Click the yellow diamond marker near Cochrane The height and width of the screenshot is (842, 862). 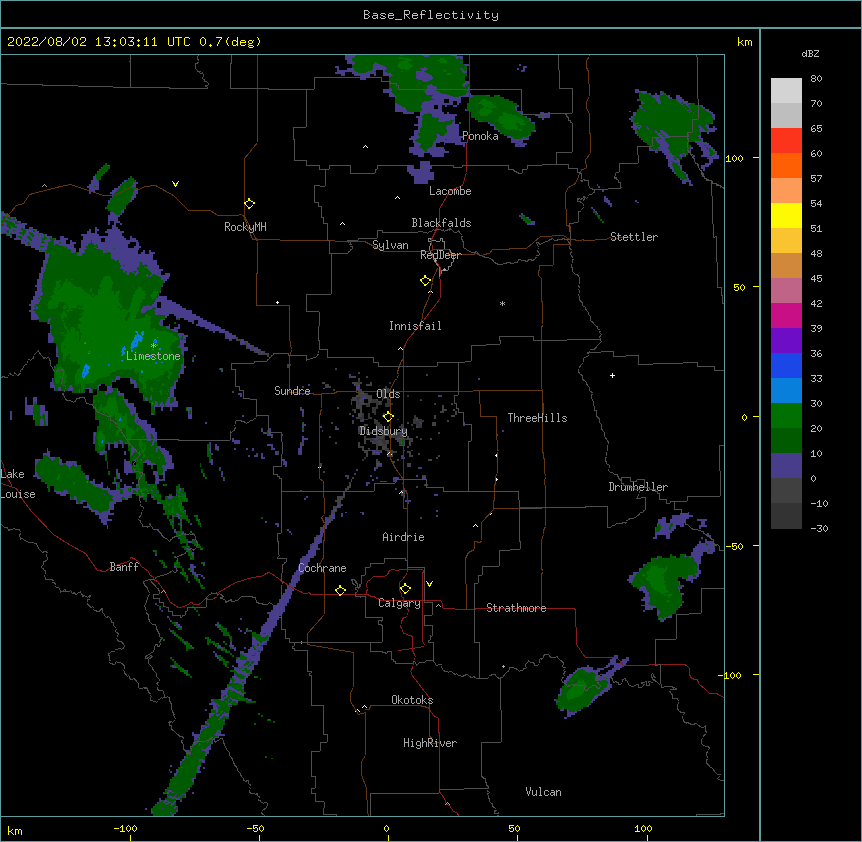(340, 590)
